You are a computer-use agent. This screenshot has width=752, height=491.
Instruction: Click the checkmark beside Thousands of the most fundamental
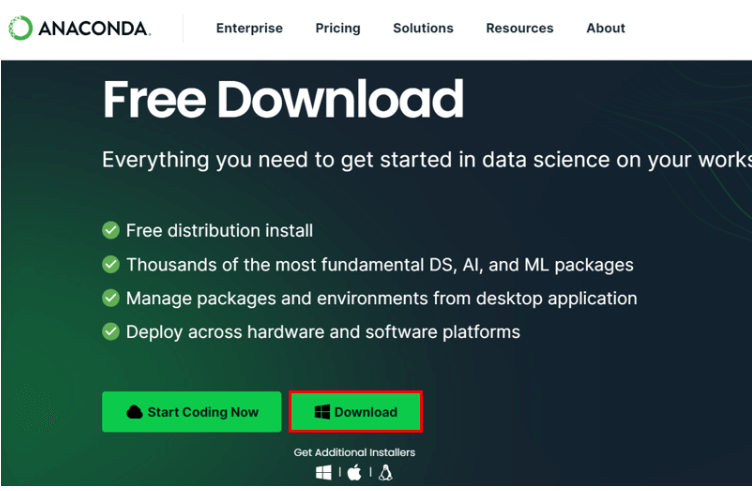pos(111,264)
